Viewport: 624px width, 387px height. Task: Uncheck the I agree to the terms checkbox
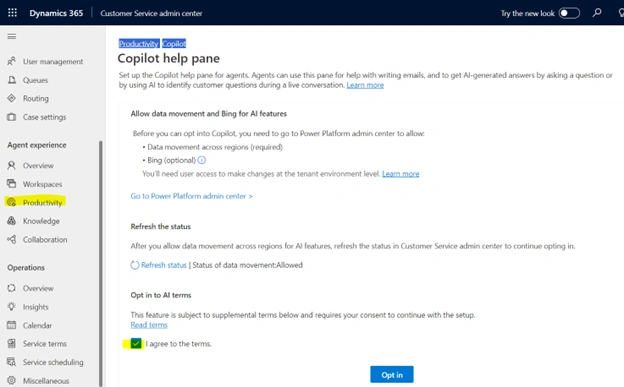coord(136,344)
